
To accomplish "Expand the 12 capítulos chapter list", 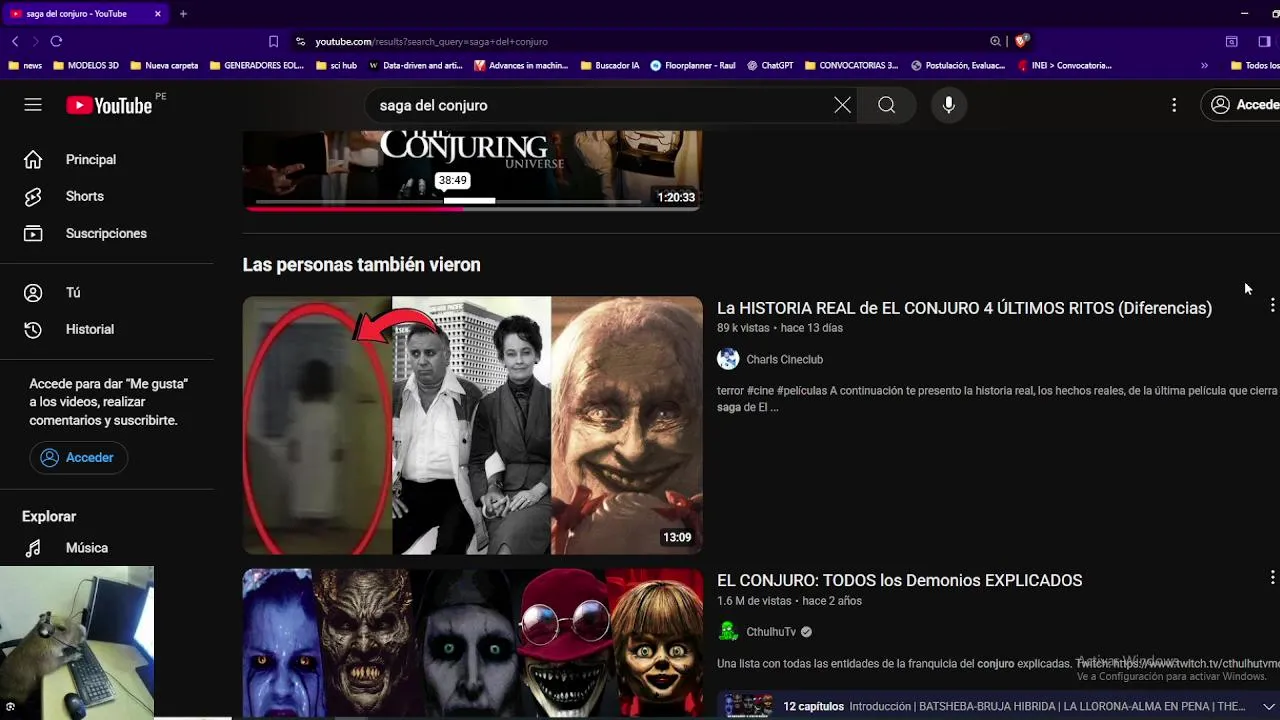I will 1269,707.
